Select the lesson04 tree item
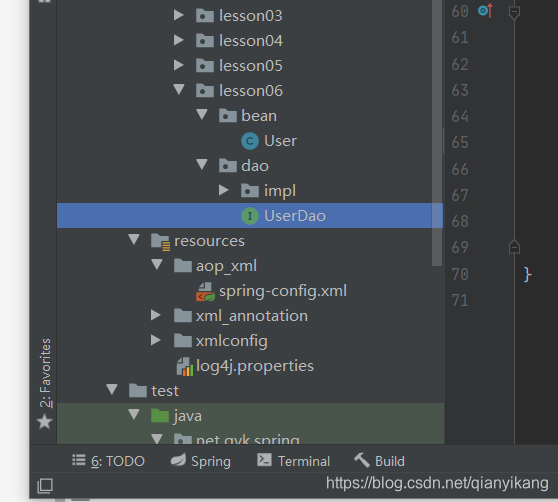 pos(251,41)
